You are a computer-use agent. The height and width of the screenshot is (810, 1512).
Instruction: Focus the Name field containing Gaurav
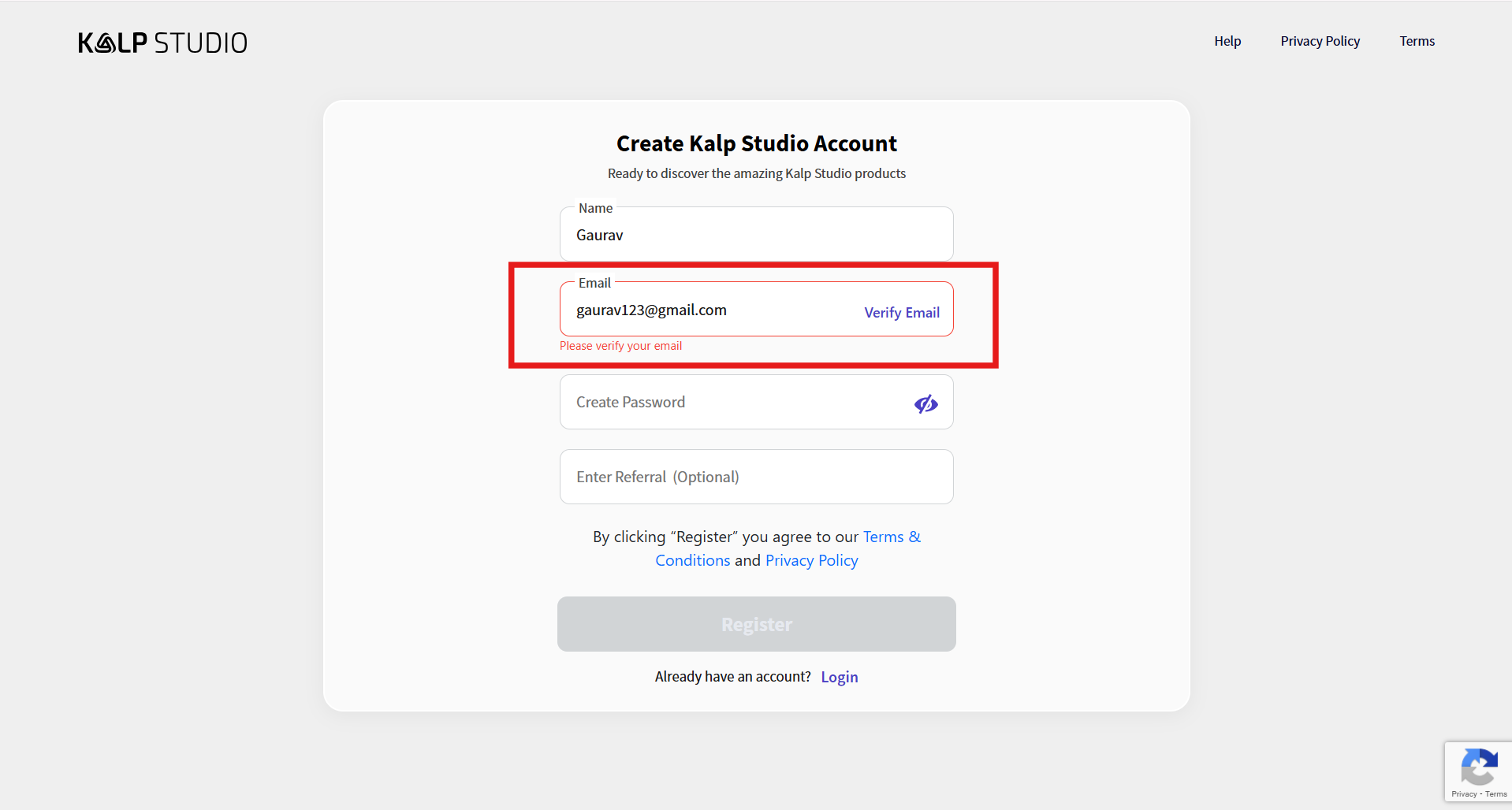pos(755,235)
